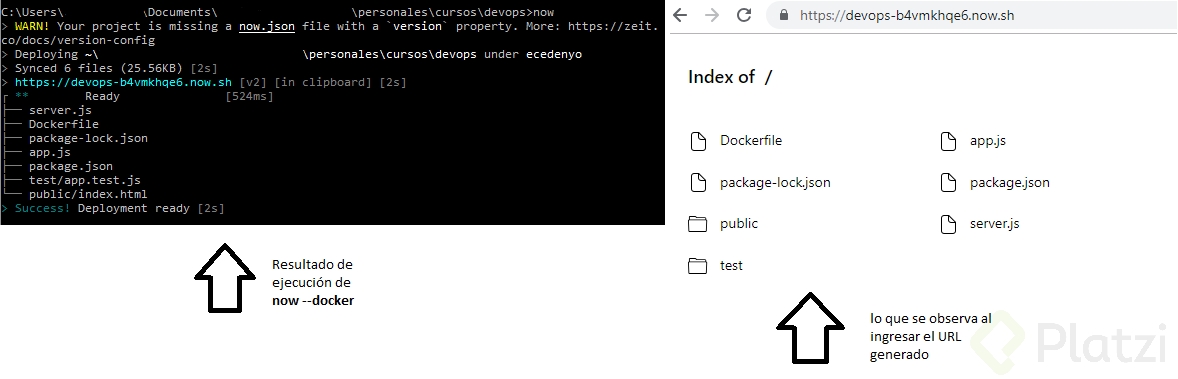This screenshot has height=379, width=1178.
Task: Click 'ecedenyo' username in terminal
Action: (554, 54)
